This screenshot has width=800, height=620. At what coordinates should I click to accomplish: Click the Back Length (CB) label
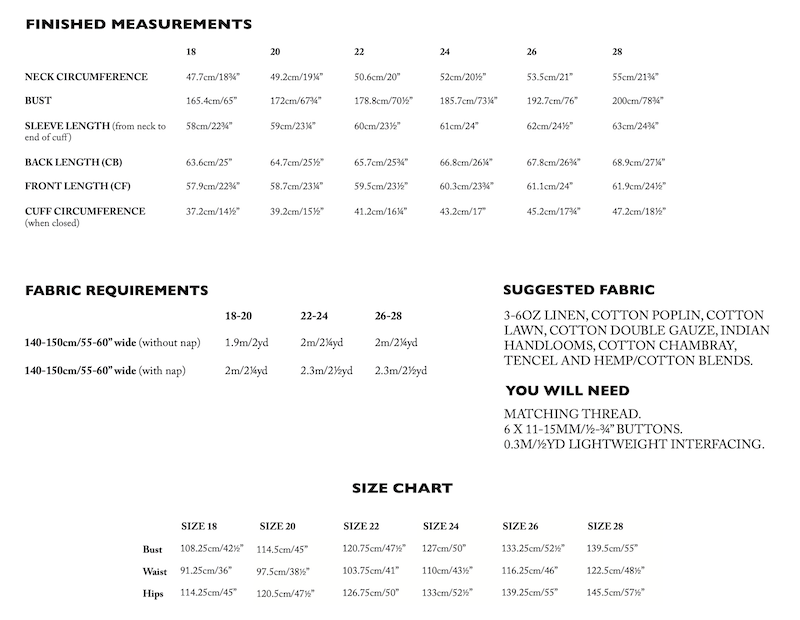[x=74, y=162]
